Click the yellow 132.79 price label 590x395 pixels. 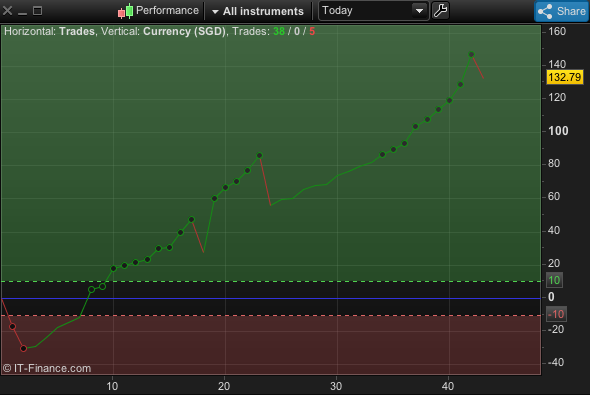coord(564,77)
